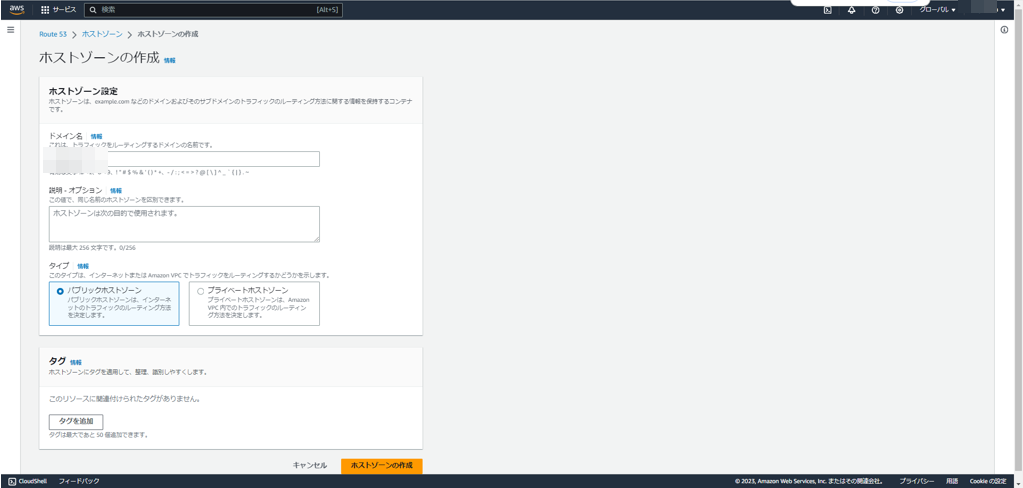Screen dimensions: 1023x488
Task: Click the タグを追加 button
Action: click(x=76, y=421)
